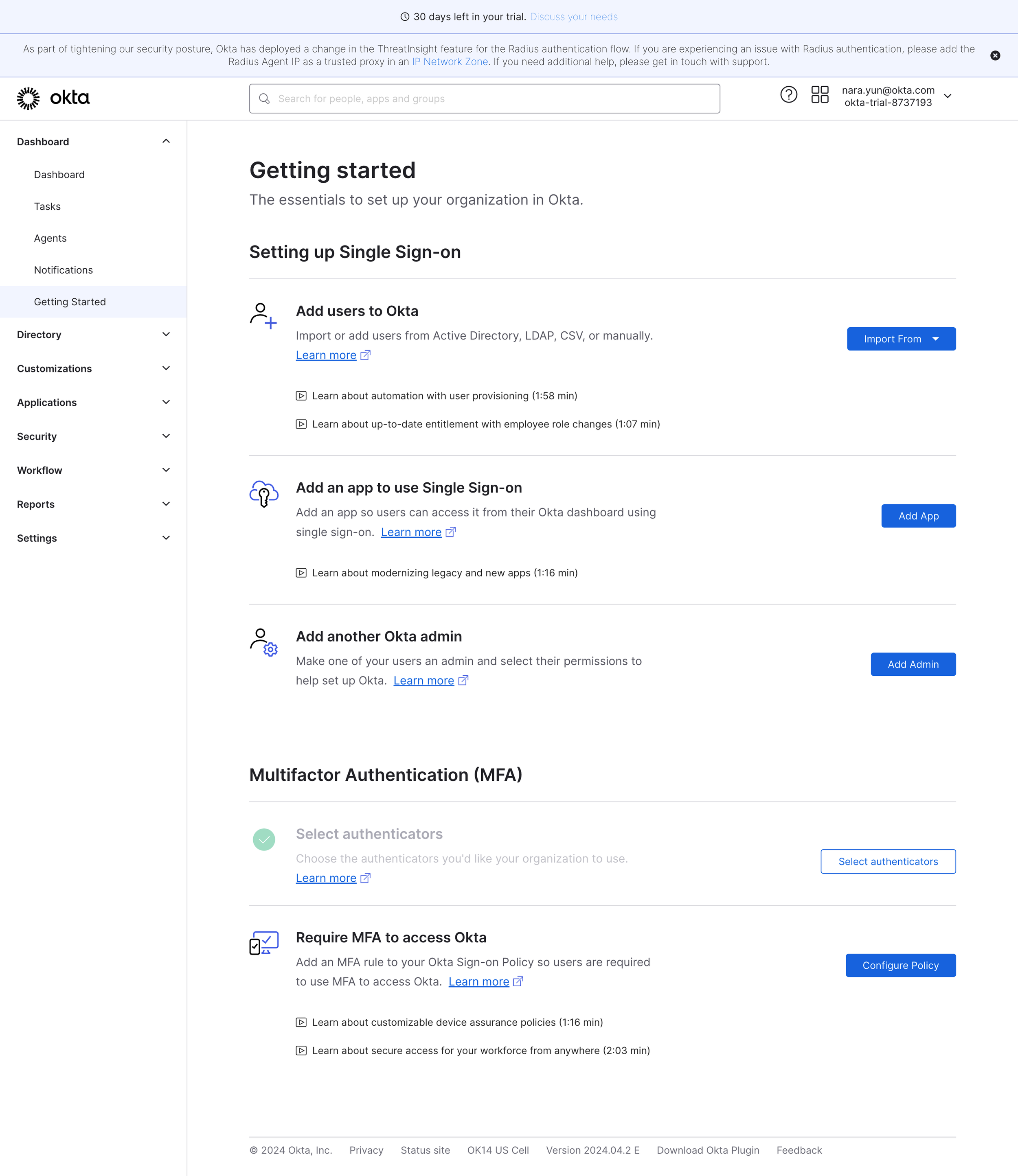The height and width of the screenshot is (1176, 1018).
Task: Click the Add App button
Action: point(917,516)
